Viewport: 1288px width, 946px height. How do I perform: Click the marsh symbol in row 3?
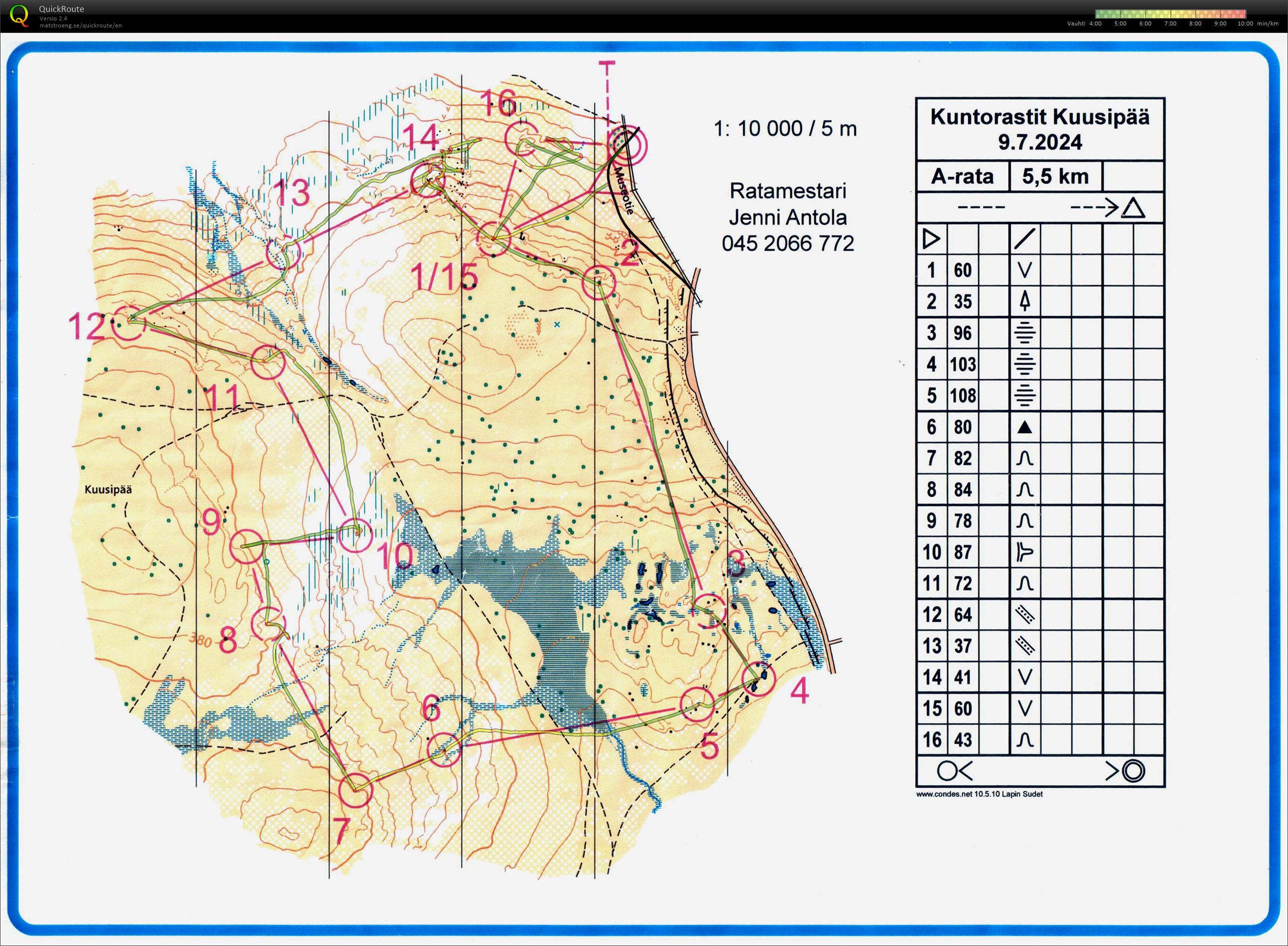[x=1025, y=333]
